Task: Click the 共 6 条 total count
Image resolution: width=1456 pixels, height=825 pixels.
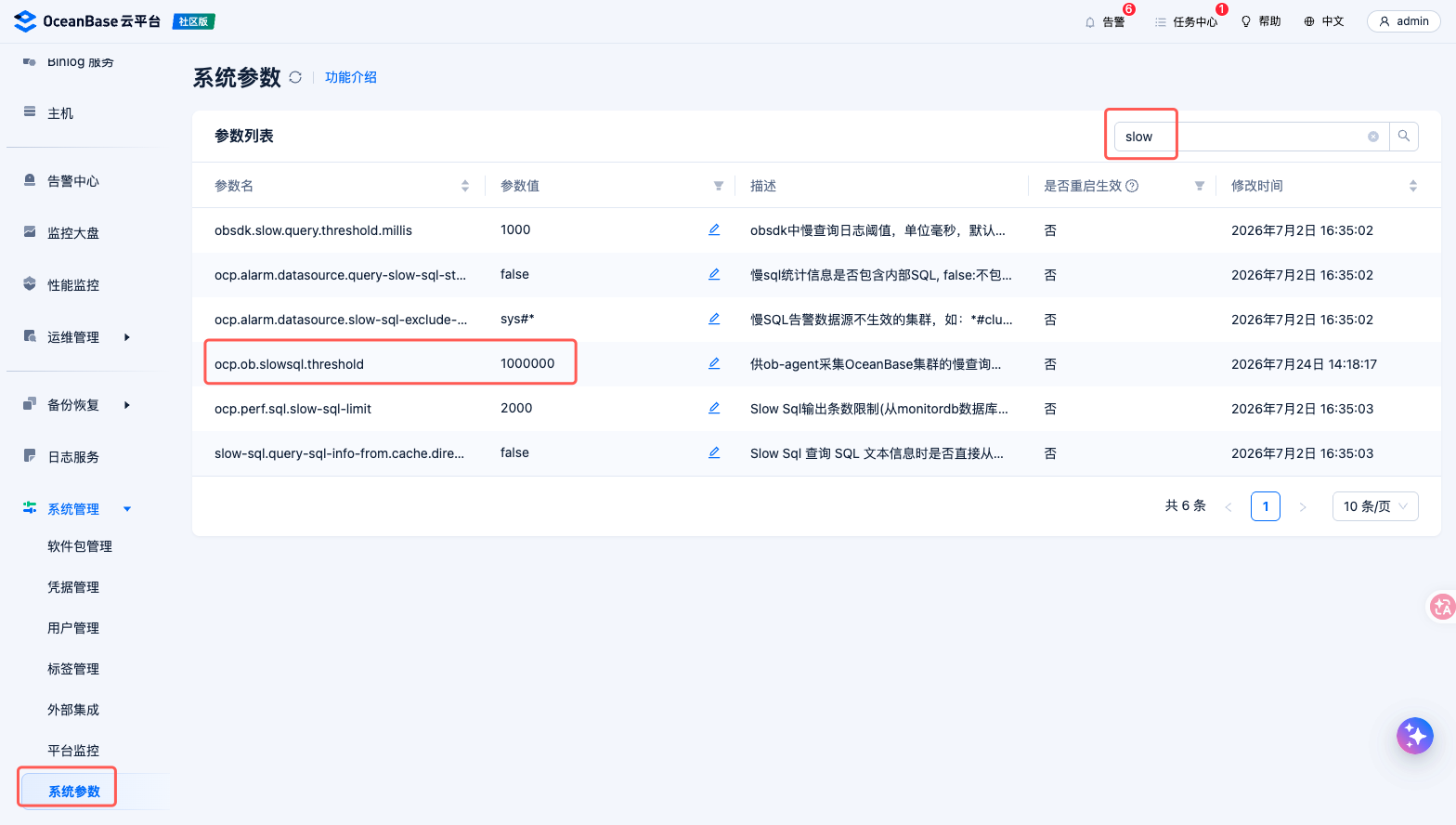Action: pyautogui.click(x=1186, y=505)
